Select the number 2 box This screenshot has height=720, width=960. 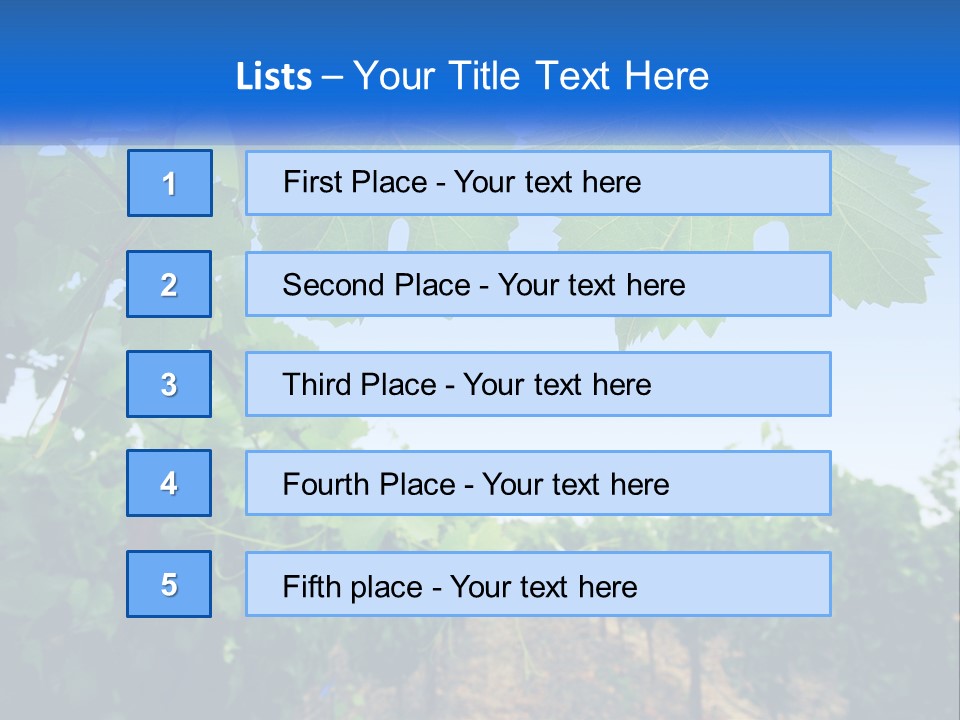point(169,284)
